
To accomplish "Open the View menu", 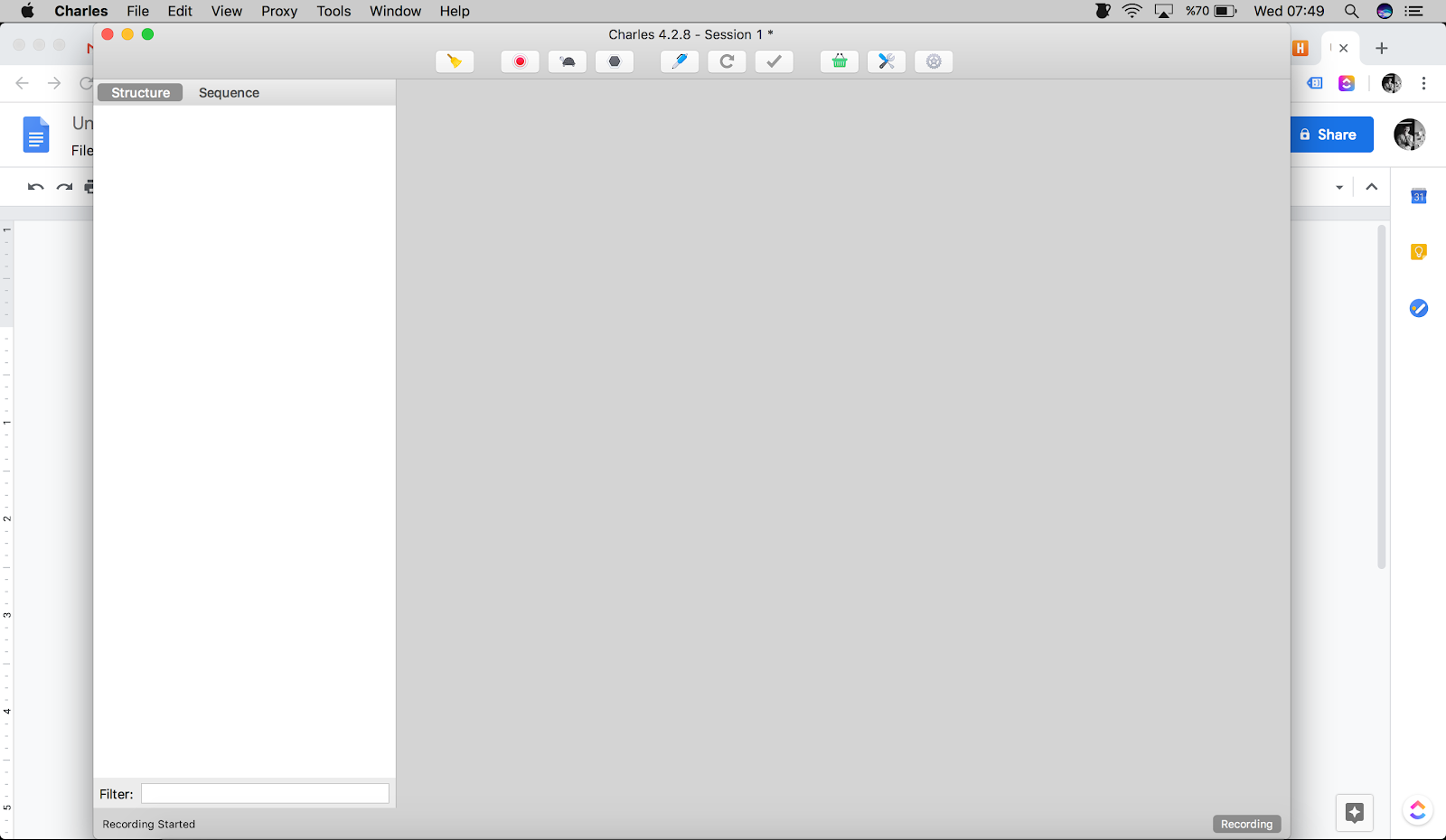I will [227, 11].
